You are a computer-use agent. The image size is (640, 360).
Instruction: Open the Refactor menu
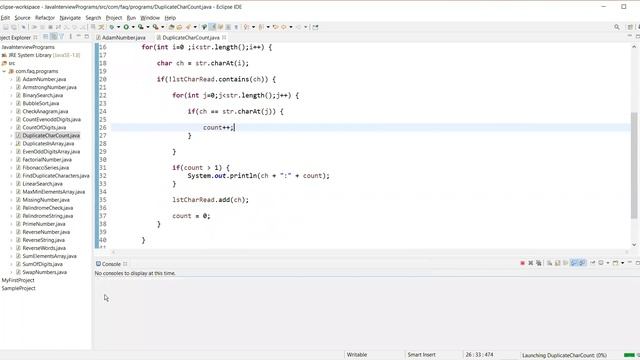pos(45,18)
